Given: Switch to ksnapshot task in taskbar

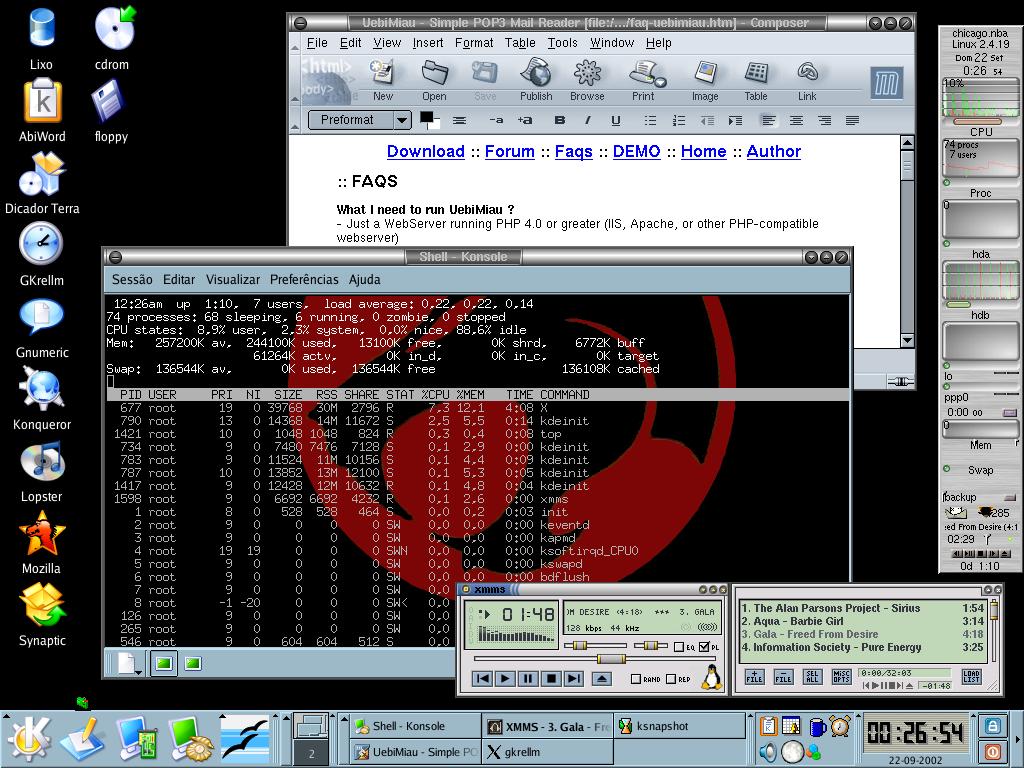Looking at the screenshot, I should point(679,726).
